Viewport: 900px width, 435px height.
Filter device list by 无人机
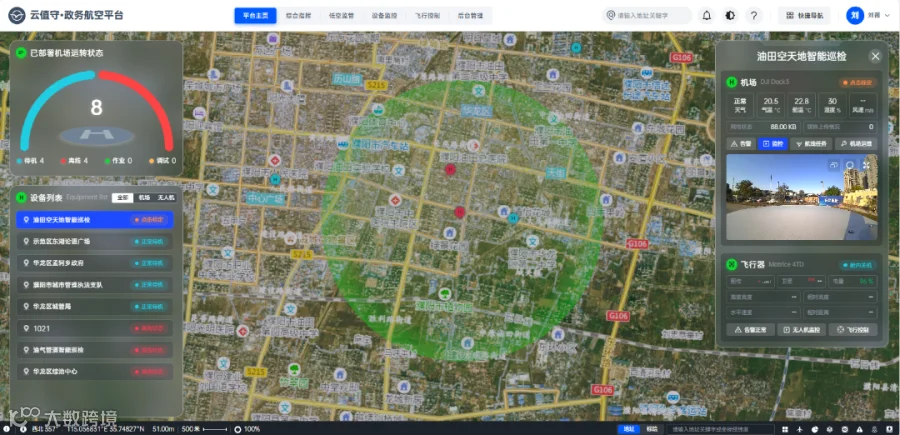166,197
